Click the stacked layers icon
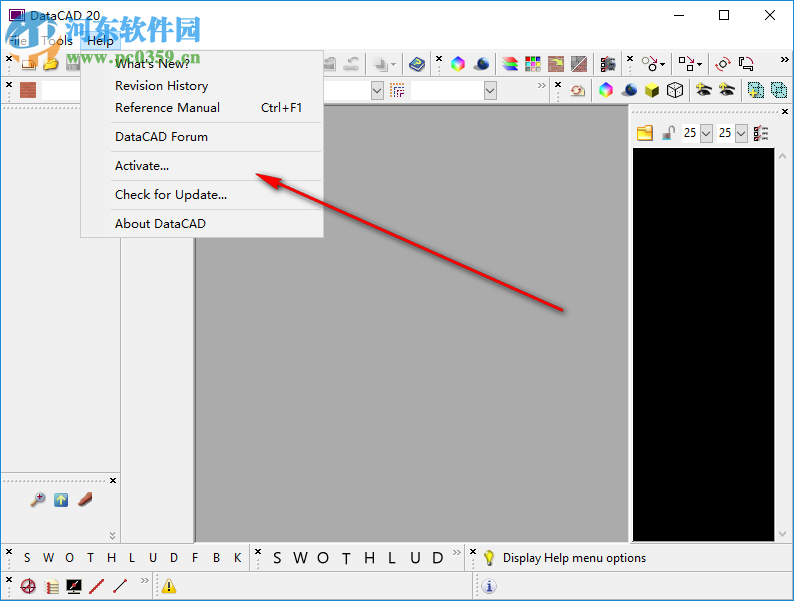The height and width of the screenshot is (601, 794). [x=510, y=64]
